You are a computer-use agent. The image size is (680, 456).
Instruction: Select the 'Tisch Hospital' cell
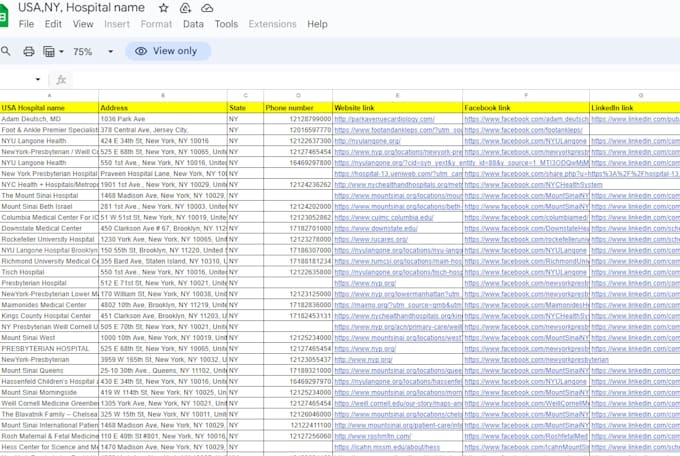(49, 272)
